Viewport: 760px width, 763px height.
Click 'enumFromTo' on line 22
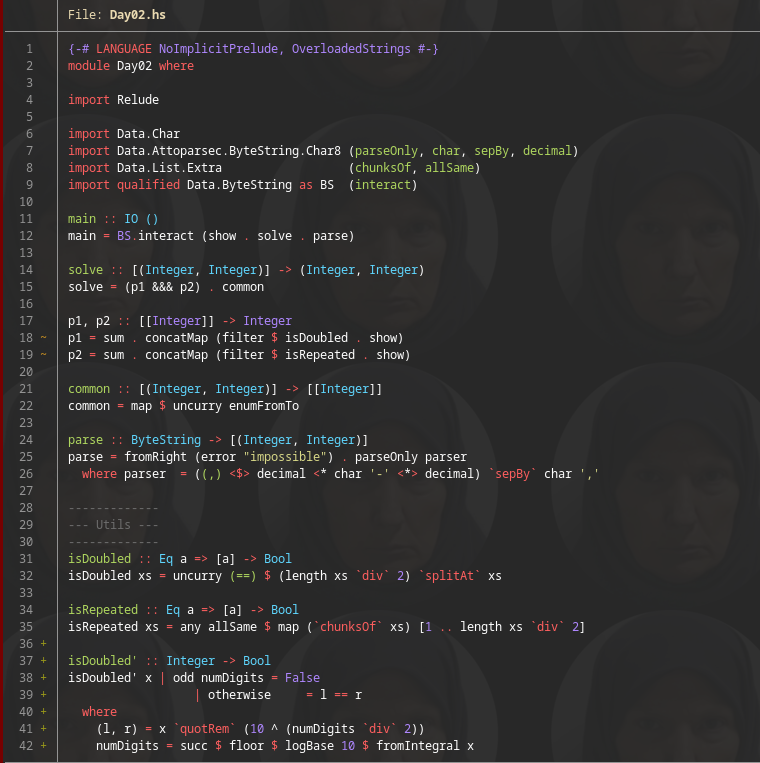264,406
